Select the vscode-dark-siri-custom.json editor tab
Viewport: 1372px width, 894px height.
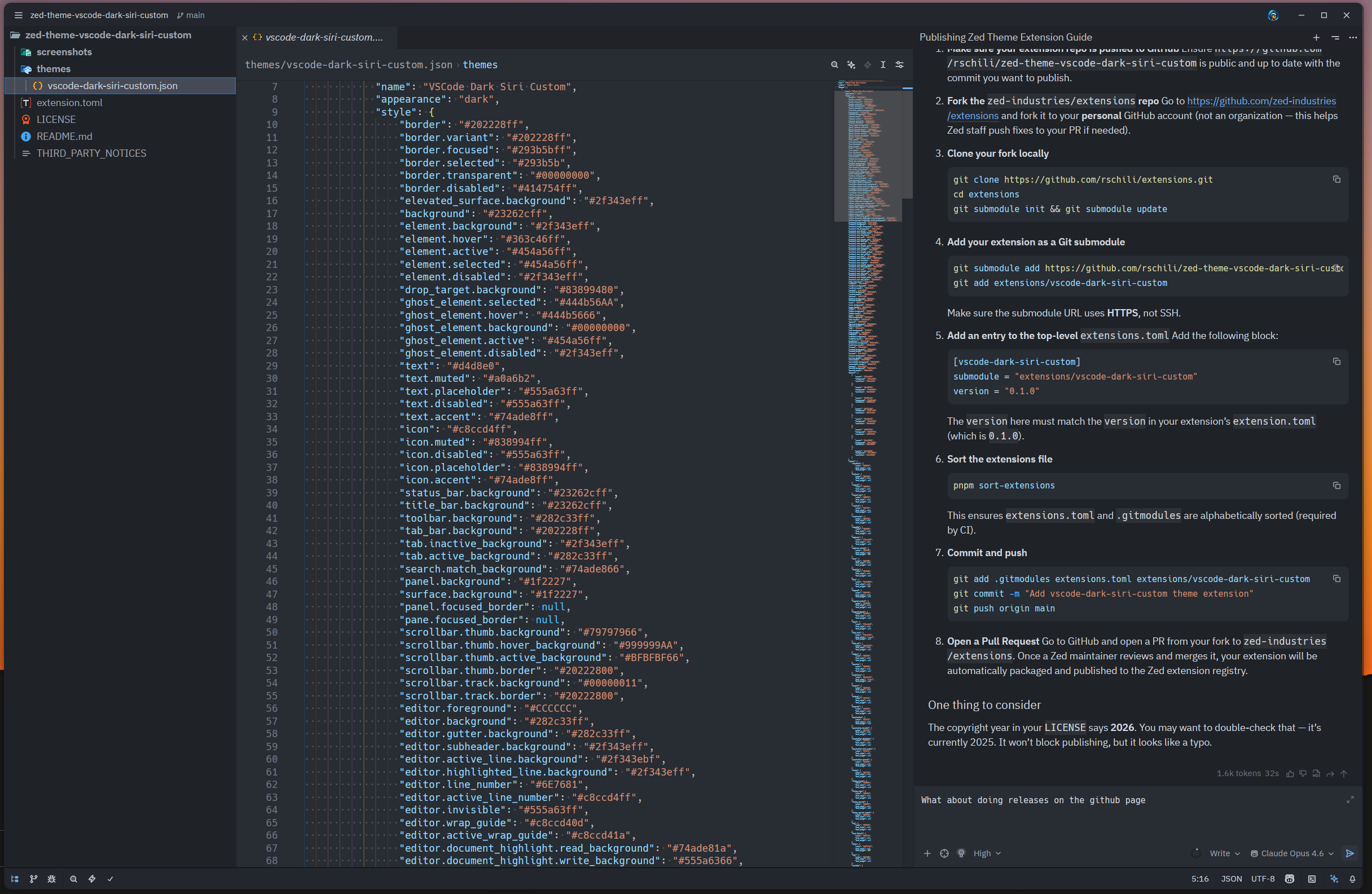pyautogui.click(x=317, y=37)
